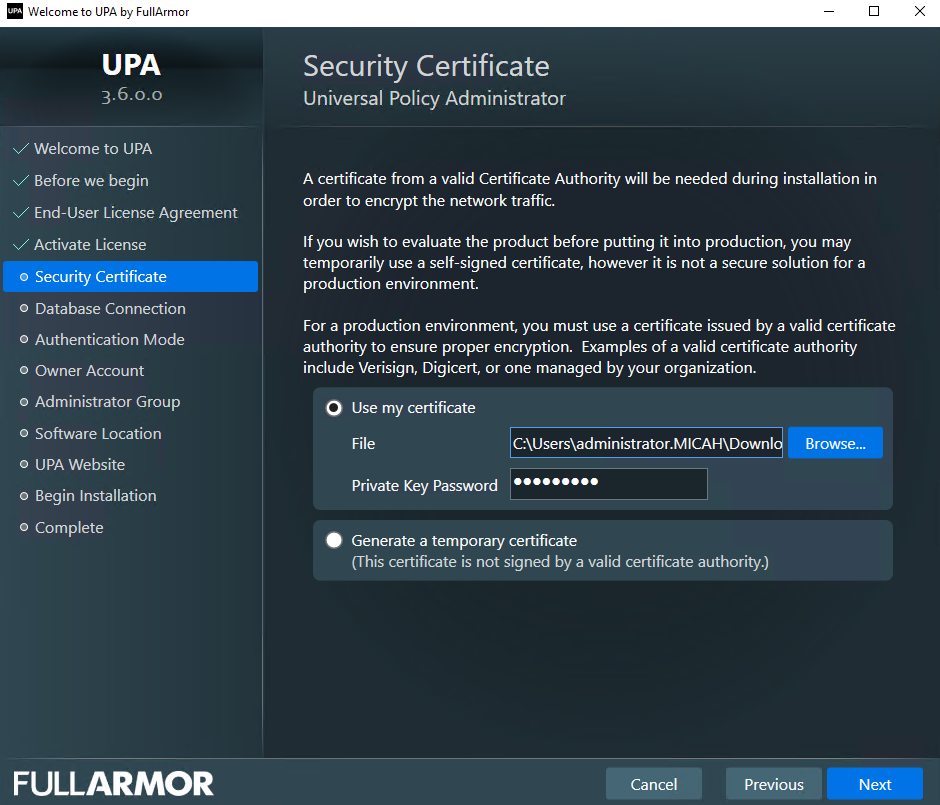Screen dimensions: 940x805
Task: Select End-User License Agreement in sidebar
Action: (x=135, y=213)
